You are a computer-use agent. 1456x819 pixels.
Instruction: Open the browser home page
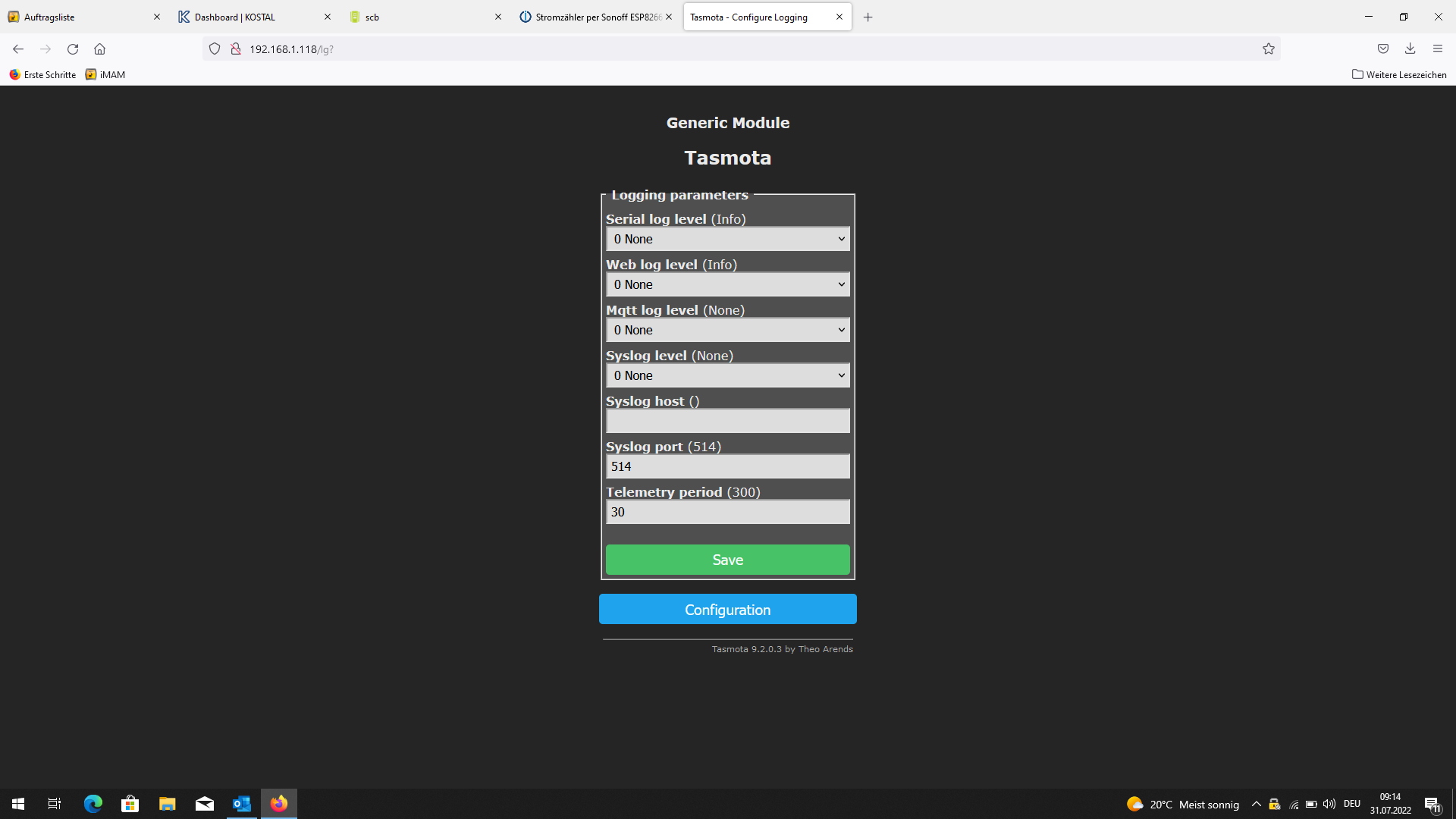pyautogui.click(x=99, y=49)
